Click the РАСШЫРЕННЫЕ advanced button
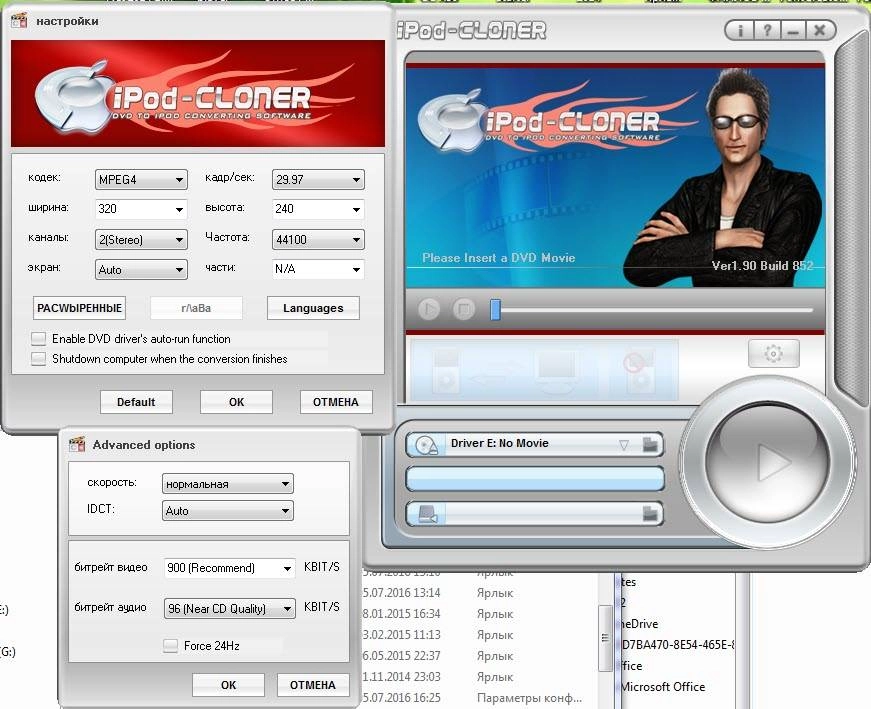 click(x=79, y=308)
